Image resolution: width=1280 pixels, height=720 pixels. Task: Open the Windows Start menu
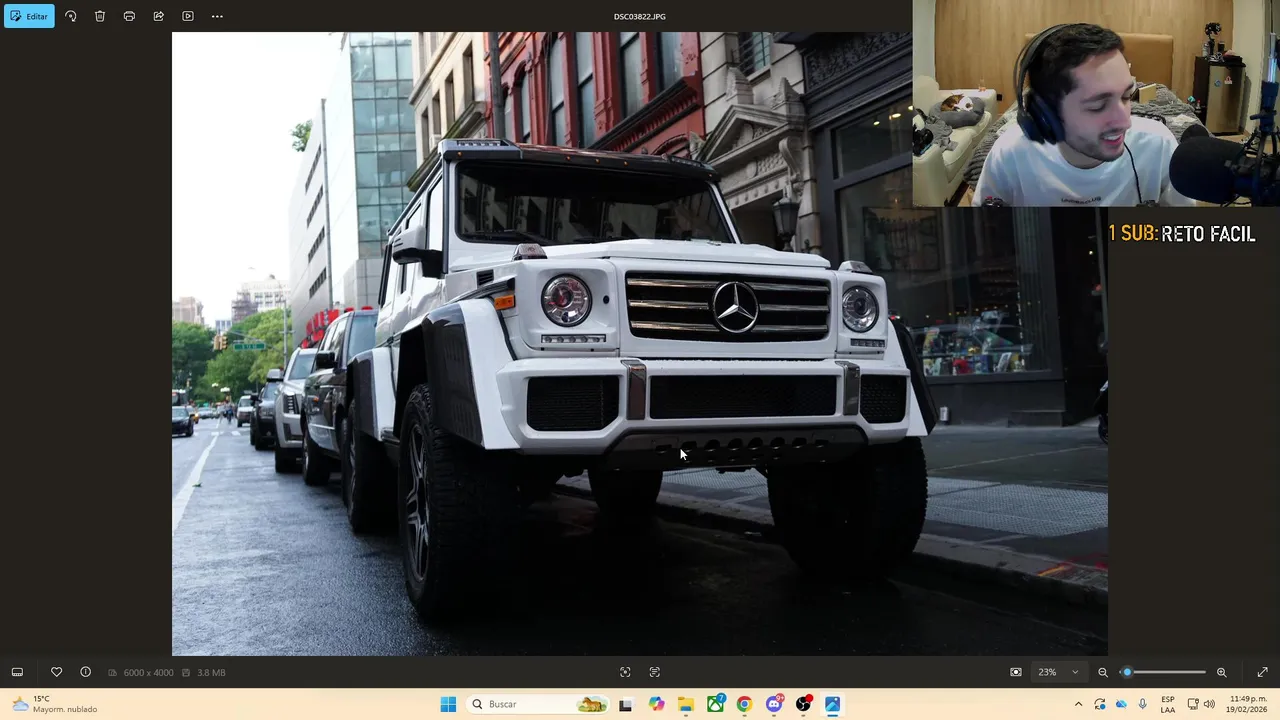448,704
